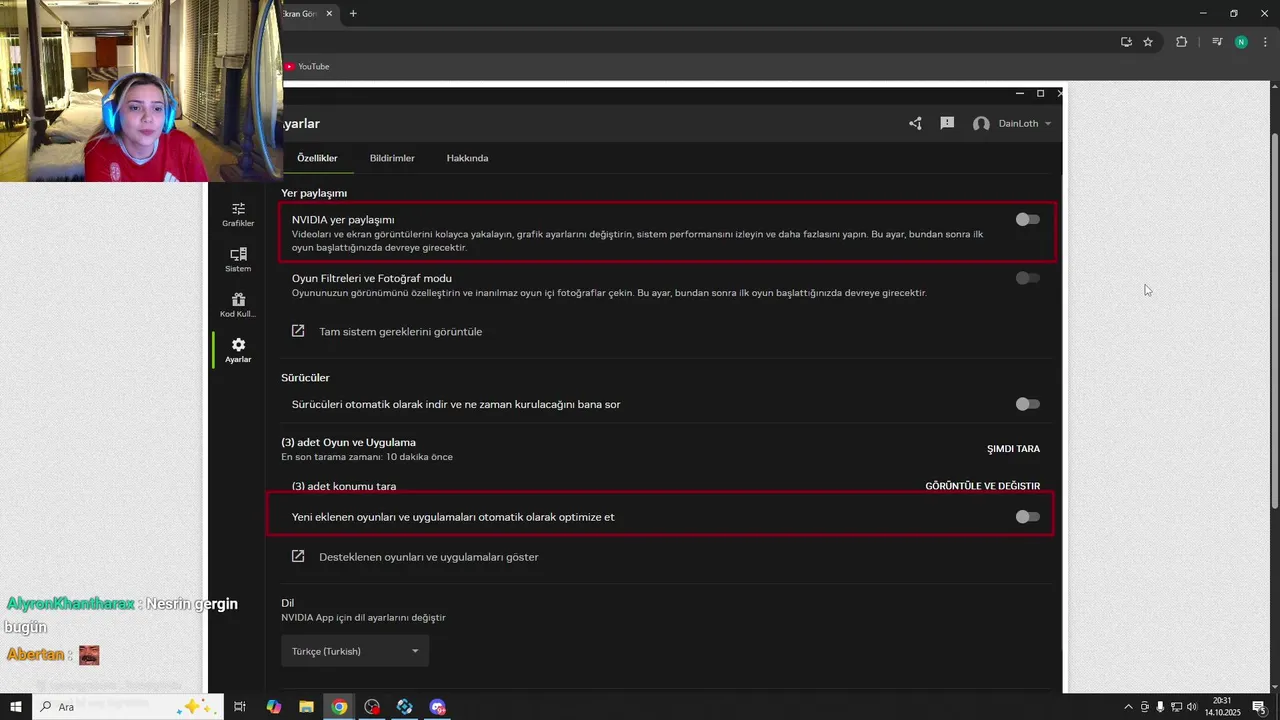
Task: Toggle automatic driver download switch
Action: coord(1028,404)
